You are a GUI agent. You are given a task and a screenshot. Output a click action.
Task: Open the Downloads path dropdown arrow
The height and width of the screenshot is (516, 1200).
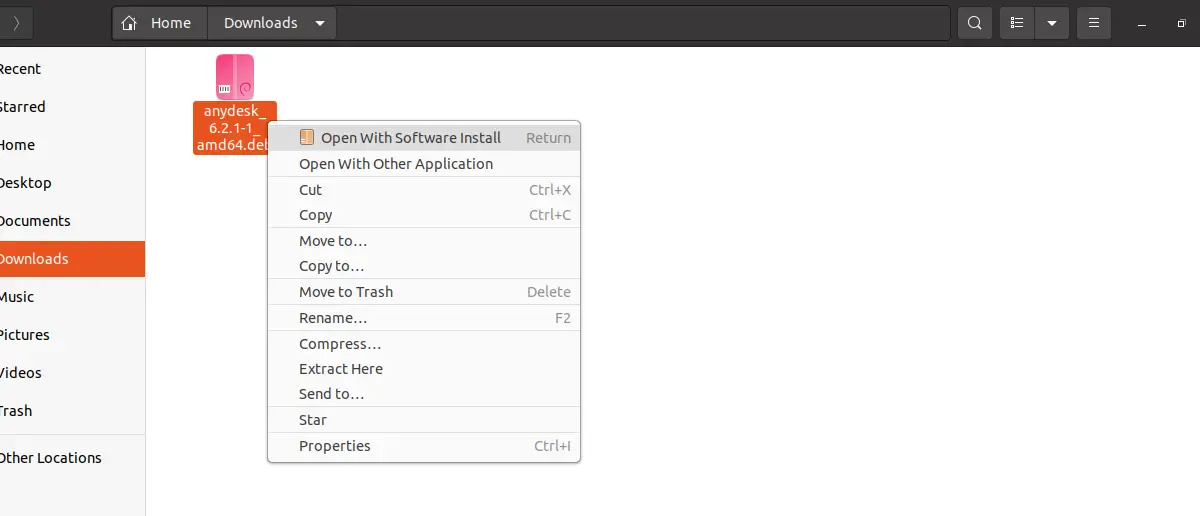coord(319,23)
